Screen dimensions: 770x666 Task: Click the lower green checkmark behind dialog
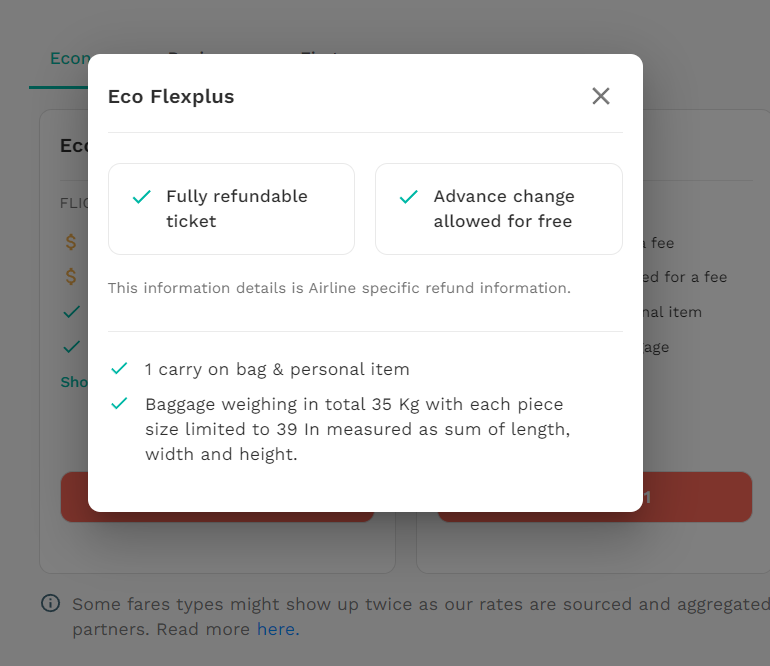pos(72,347)
